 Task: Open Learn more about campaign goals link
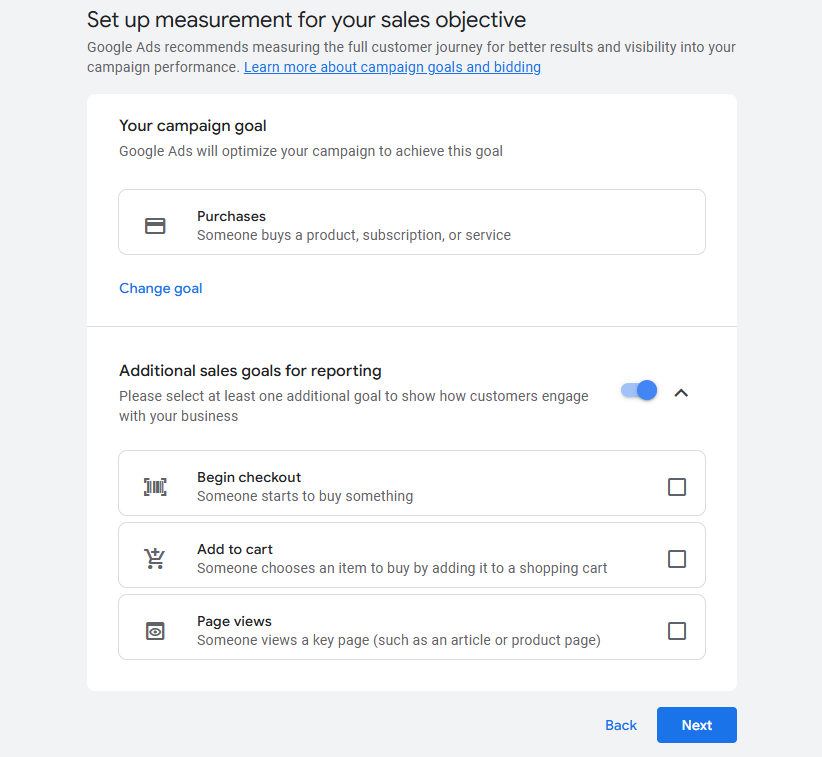click(392, 67)
